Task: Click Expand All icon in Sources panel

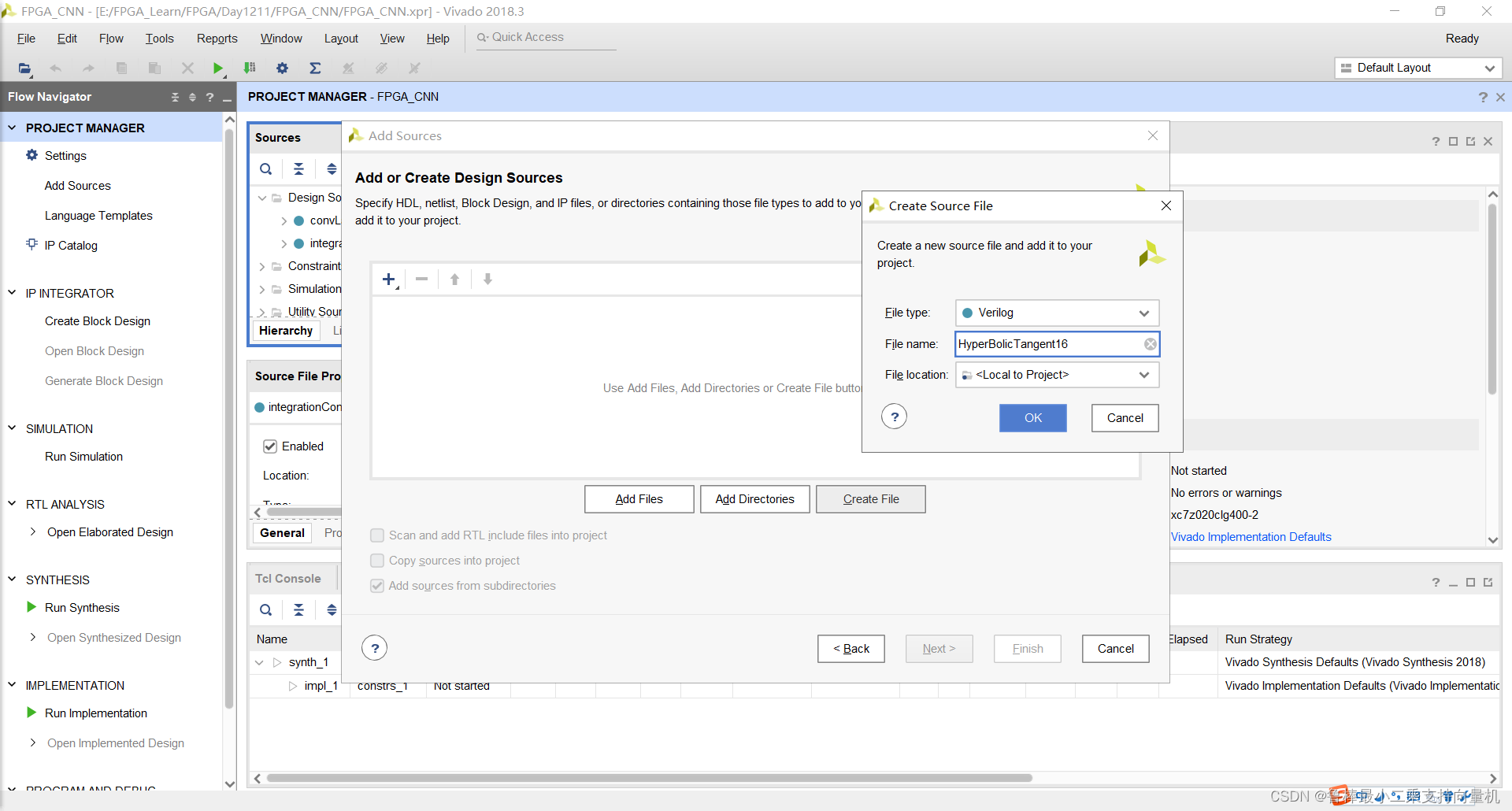Action: coord(332,168)
